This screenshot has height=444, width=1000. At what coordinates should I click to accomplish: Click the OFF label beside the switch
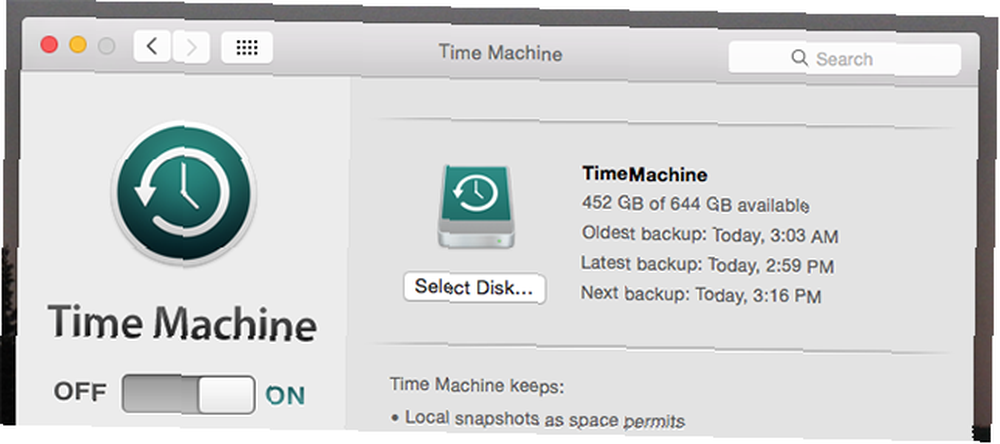tap(80, 392)
